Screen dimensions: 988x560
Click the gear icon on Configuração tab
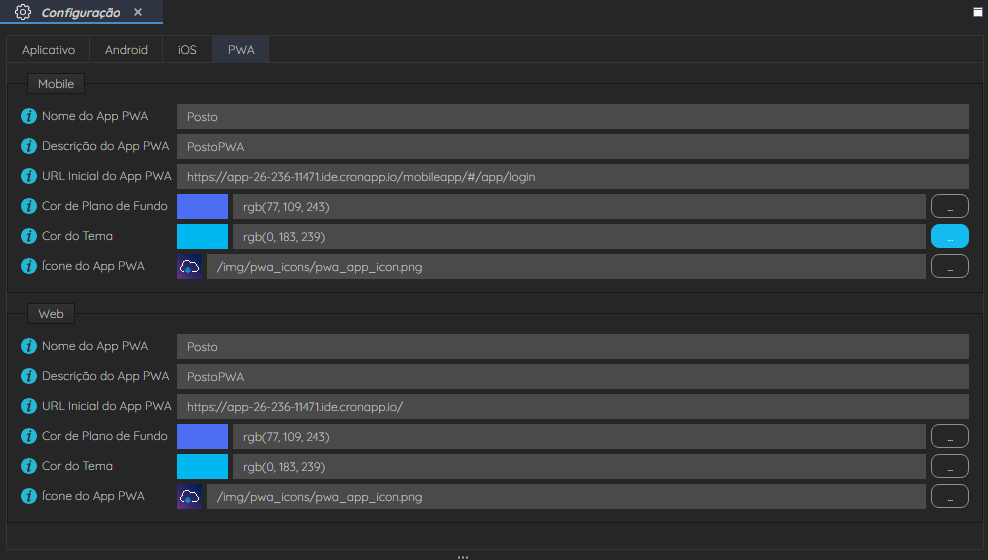click(23, 12)
